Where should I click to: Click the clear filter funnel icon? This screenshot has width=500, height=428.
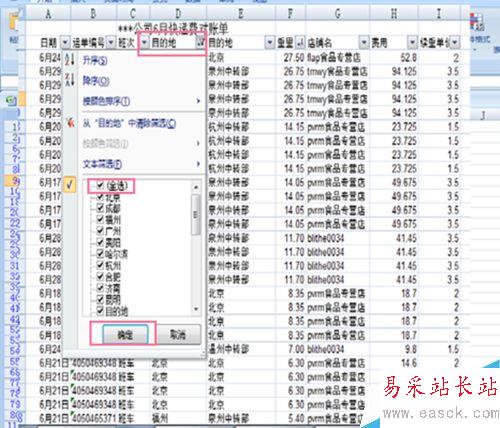[70, 123]
